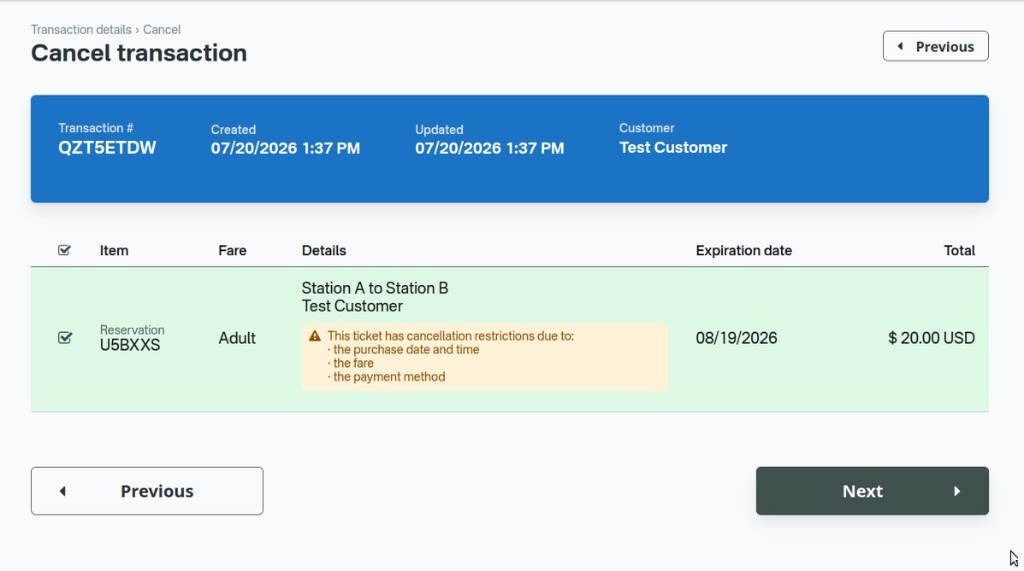The height and width of the screenshot is (571, 1024).
Task: Click the large Previous button below the table
Action: click(147, 491)
